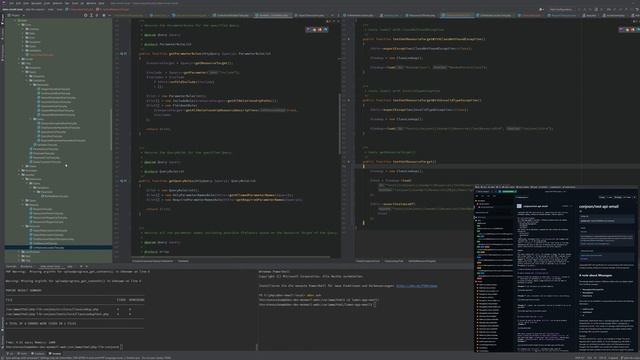This screenshot has width=640, height=360.
Task: Open terminal tabs dropdown arrow
Action: tap(87, 267)
